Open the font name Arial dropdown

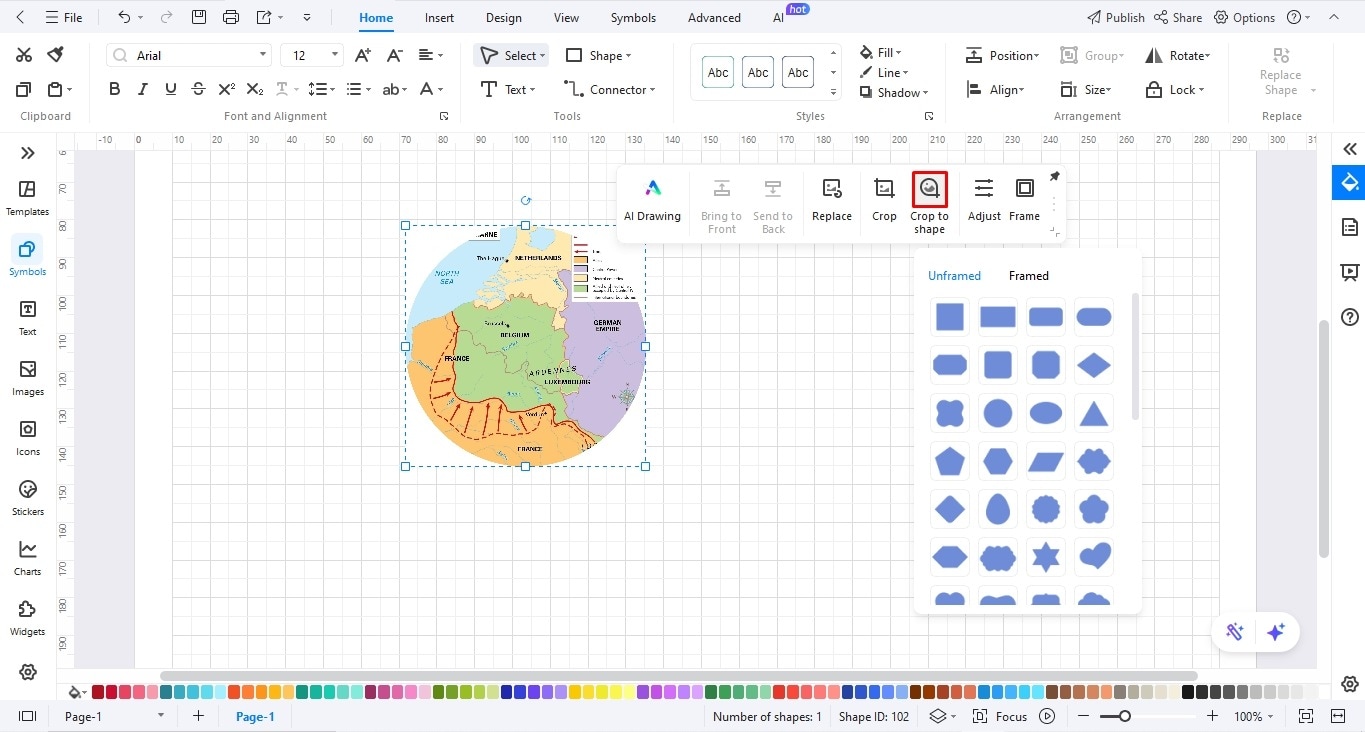pyautogui.click(x=263, y=55)
